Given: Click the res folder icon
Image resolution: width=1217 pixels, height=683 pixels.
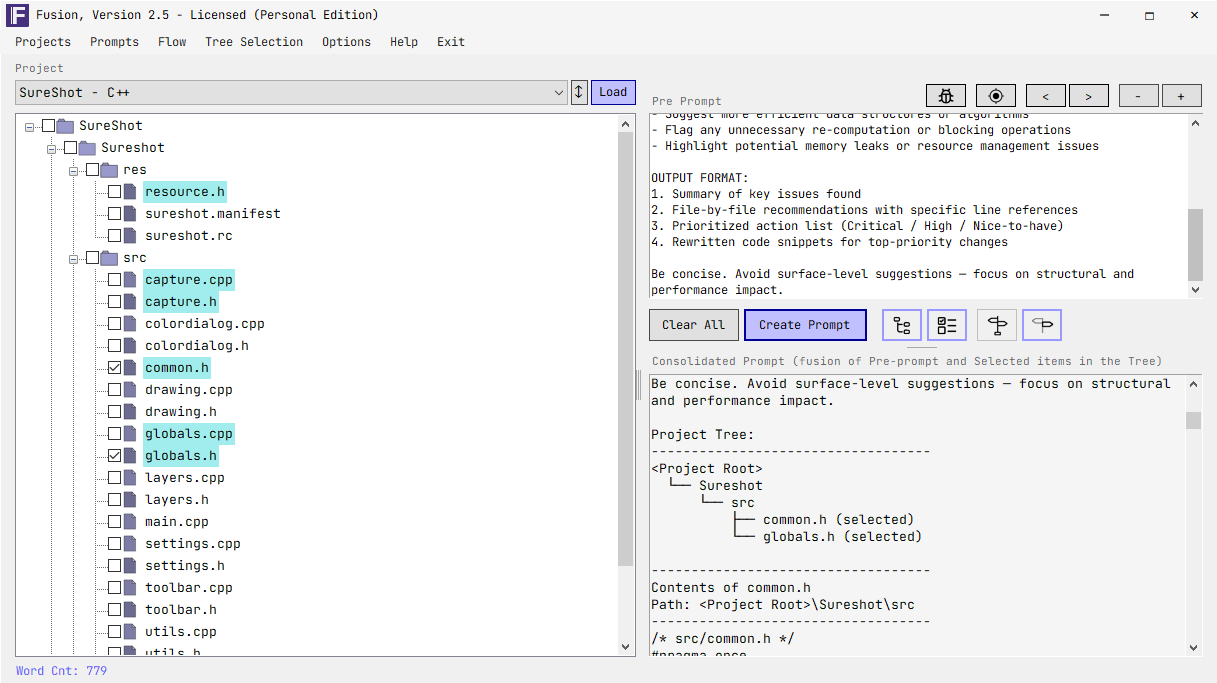Looking at the screenshot, I should tap(110, 170).
